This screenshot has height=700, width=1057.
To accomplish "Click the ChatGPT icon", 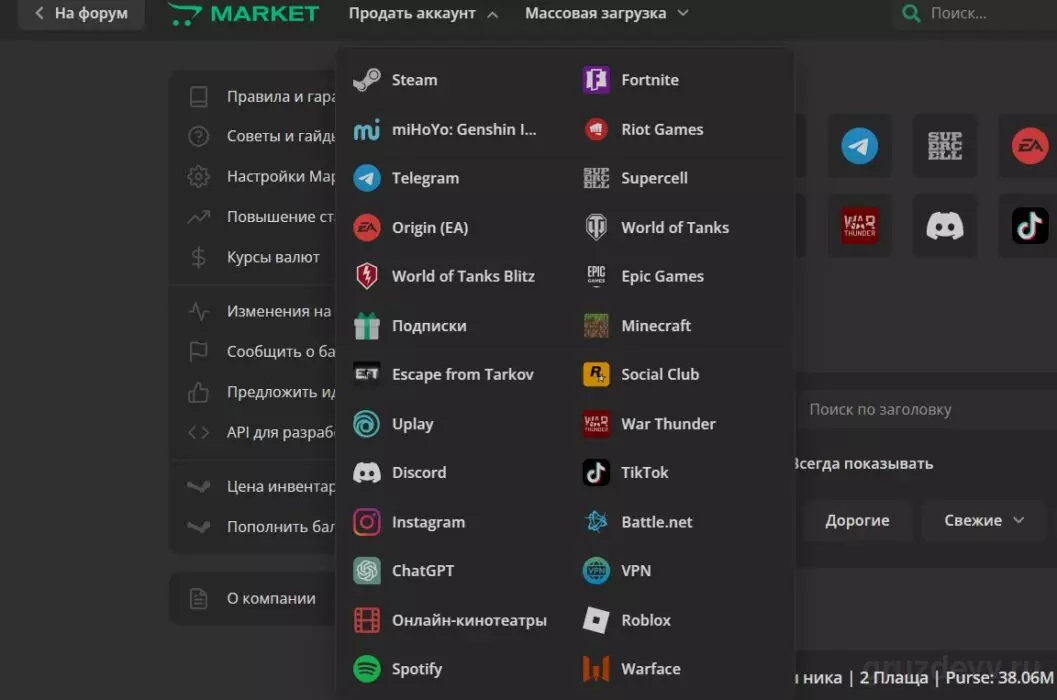I will point(367,571).
